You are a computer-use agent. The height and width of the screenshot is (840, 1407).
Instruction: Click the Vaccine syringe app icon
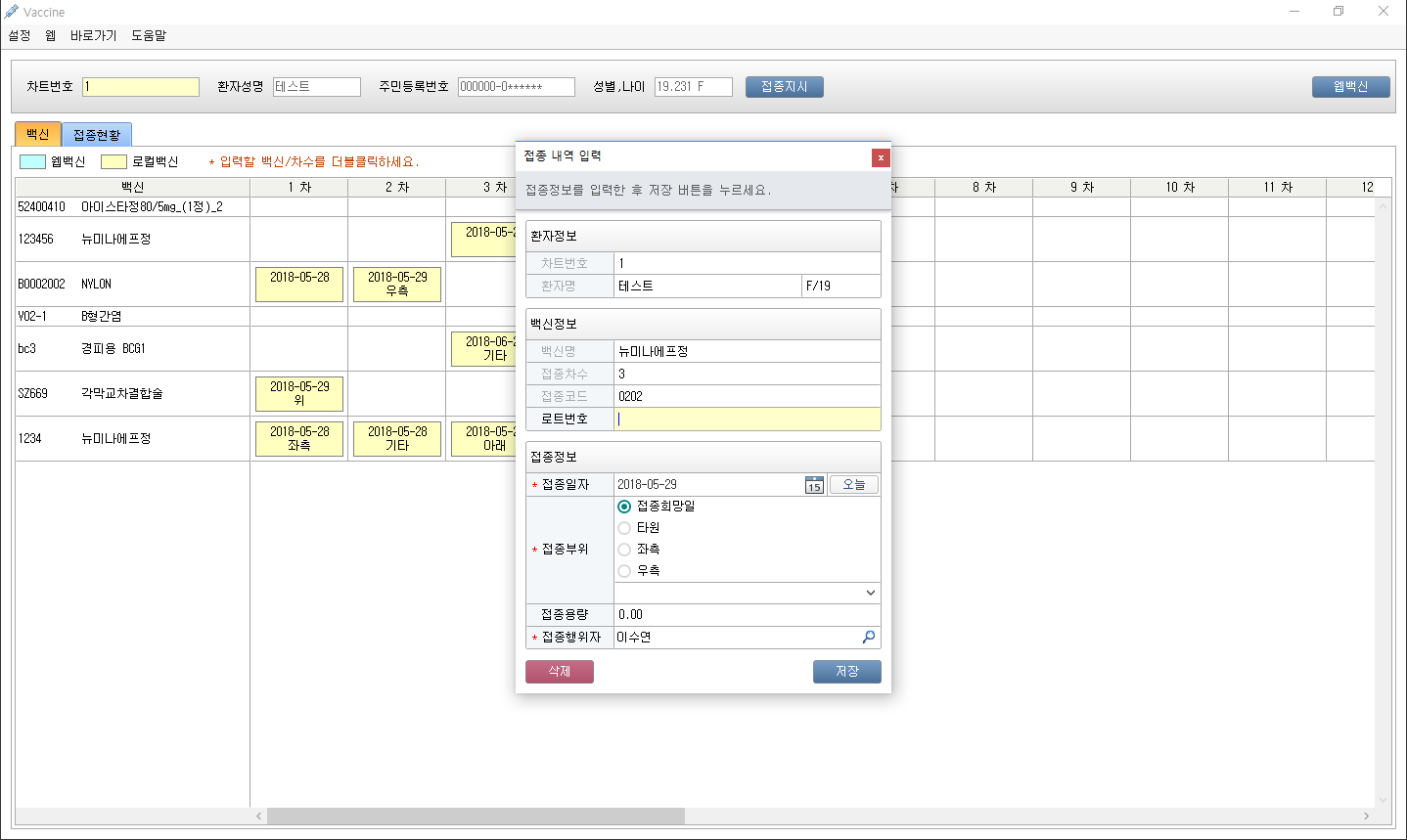(x=12, y=12)
